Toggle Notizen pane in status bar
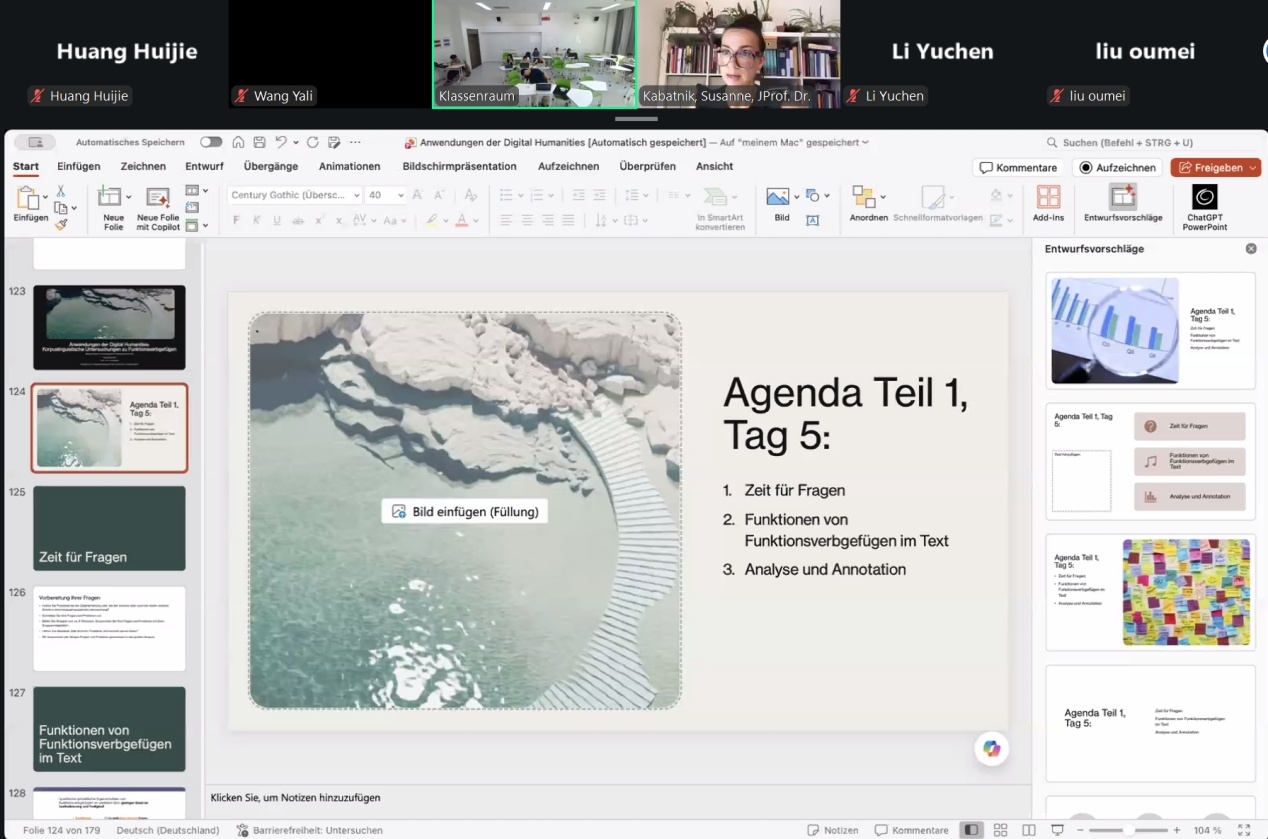The image size is (1268, 839). click(832, 830)
